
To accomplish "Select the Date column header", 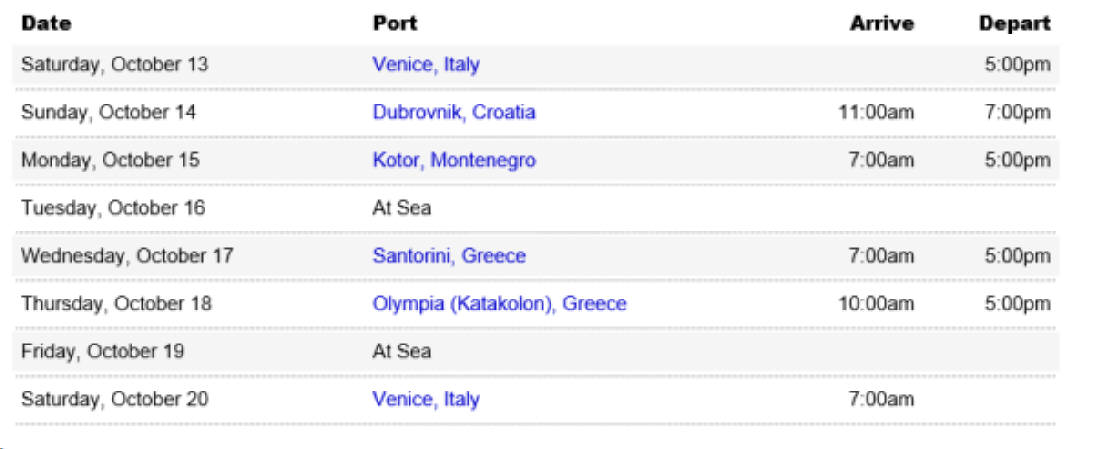I will 46,23.
